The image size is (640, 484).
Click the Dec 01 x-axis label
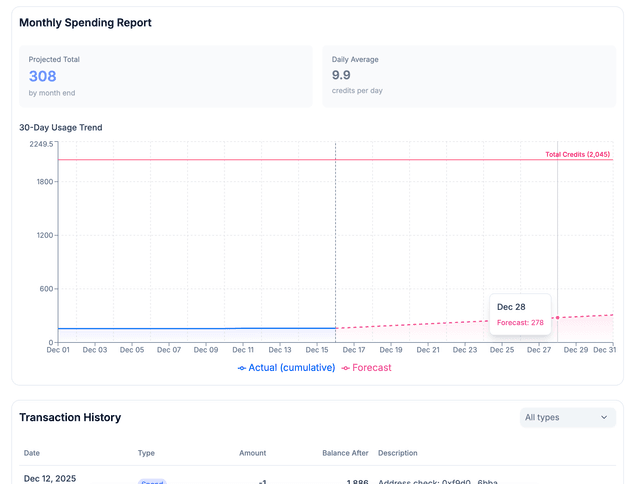(58, 350)
